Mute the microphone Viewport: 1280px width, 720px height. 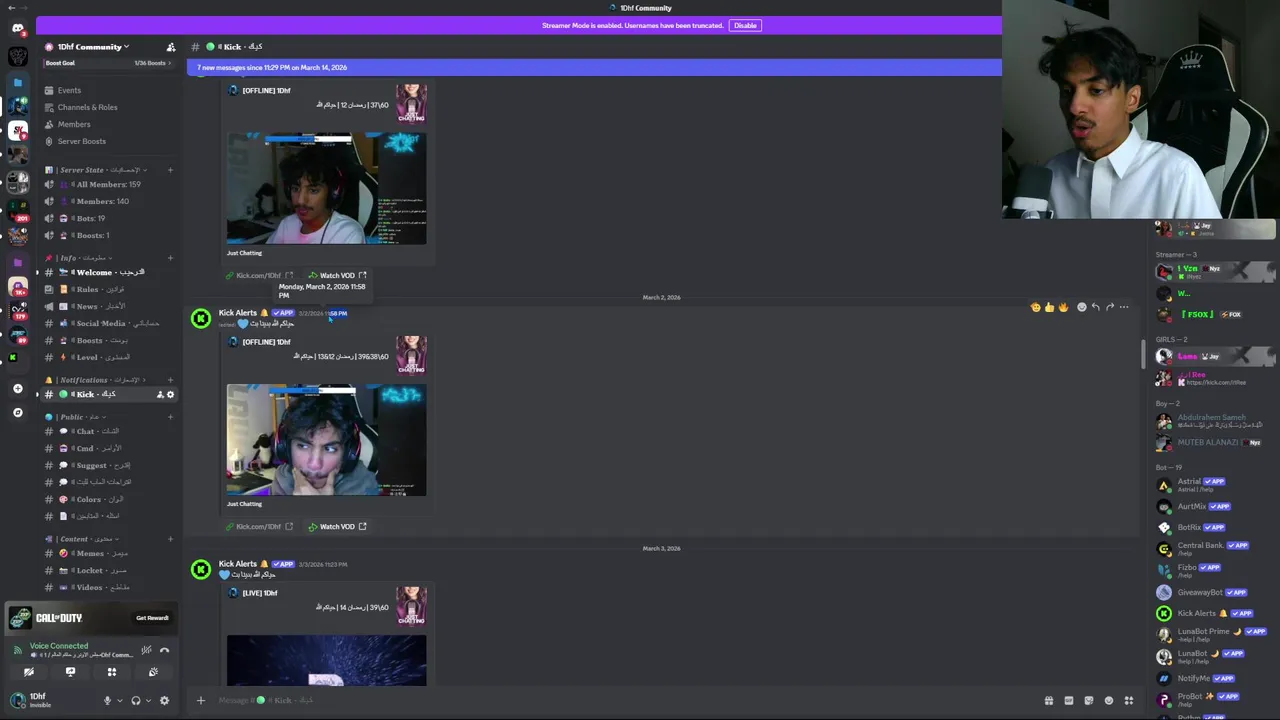click(x=107, y=700)
